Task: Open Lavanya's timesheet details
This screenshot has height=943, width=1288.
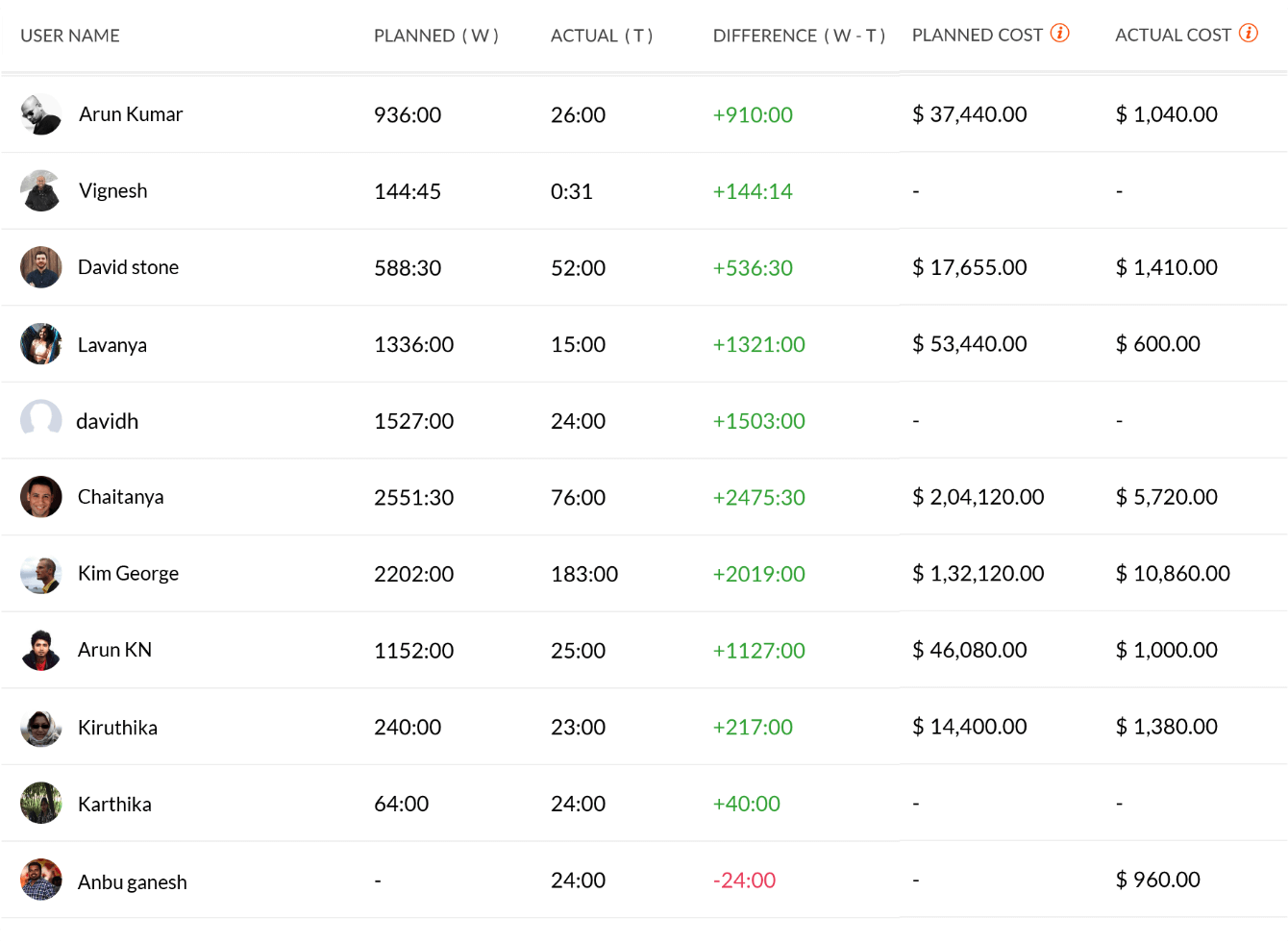Action: coord(111,343)
